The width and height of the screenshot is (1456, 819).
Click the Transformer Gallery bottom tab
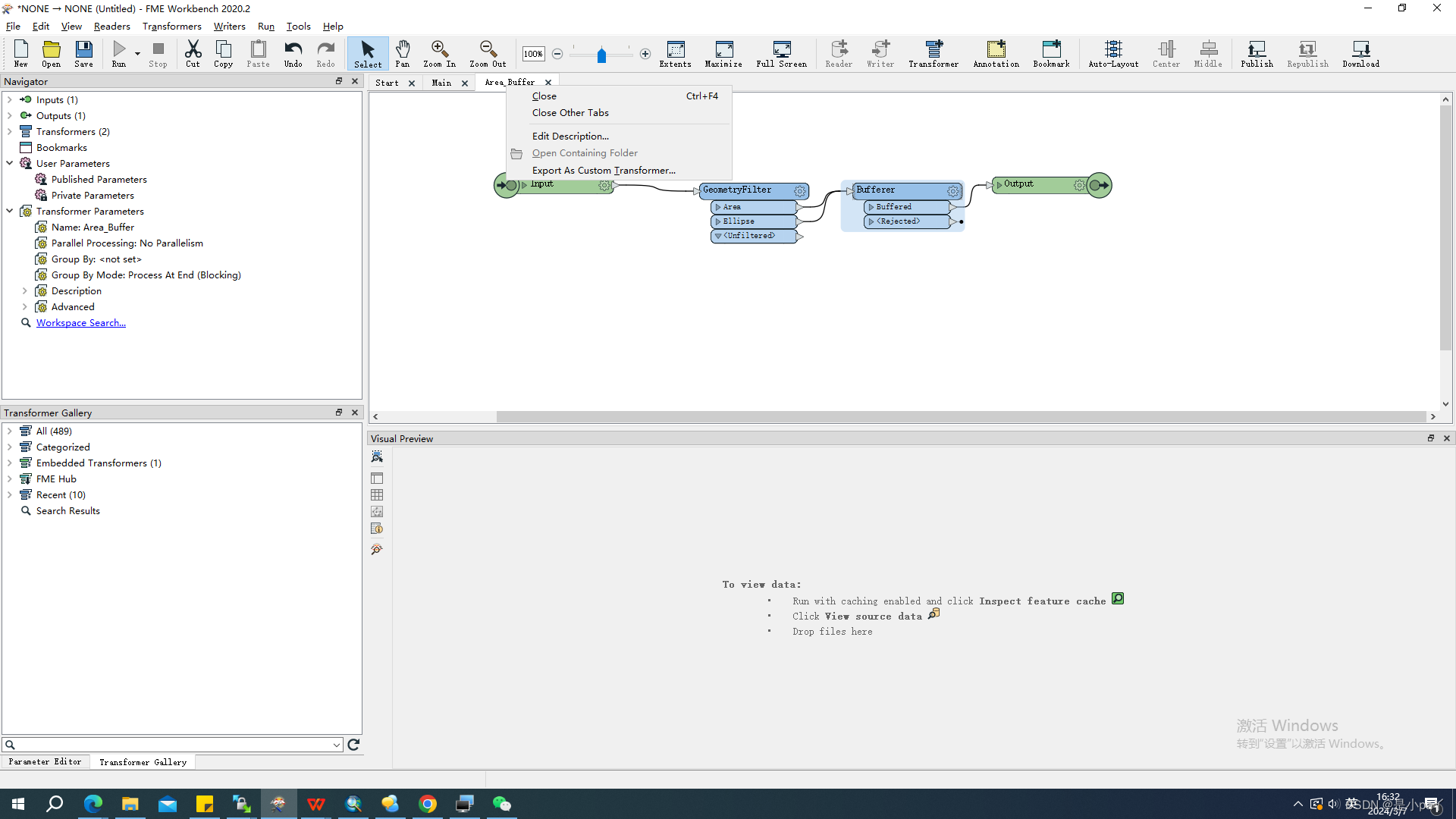tap(143, 762)
